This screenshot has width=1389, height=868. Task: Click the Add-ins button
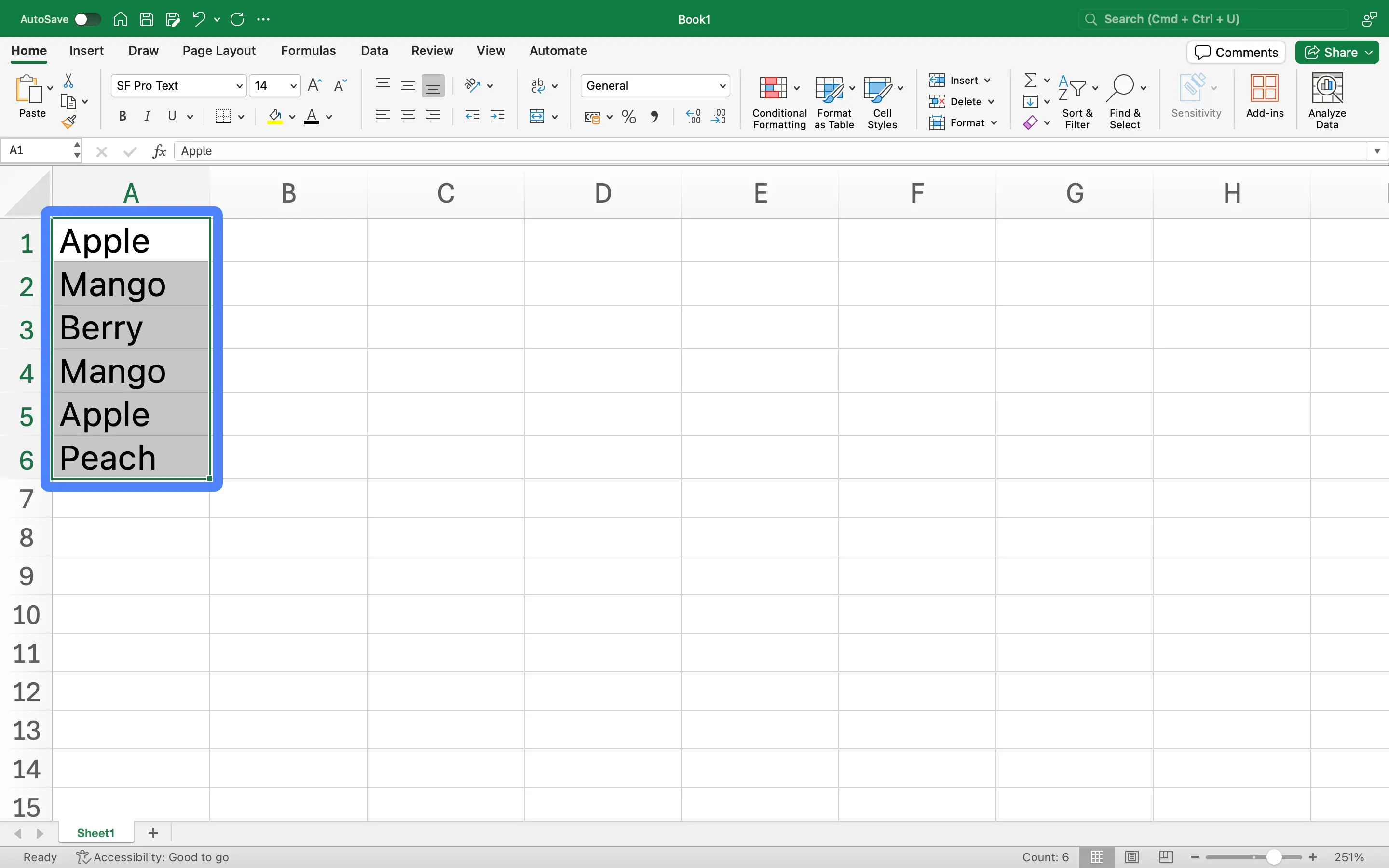[1265, 96]
